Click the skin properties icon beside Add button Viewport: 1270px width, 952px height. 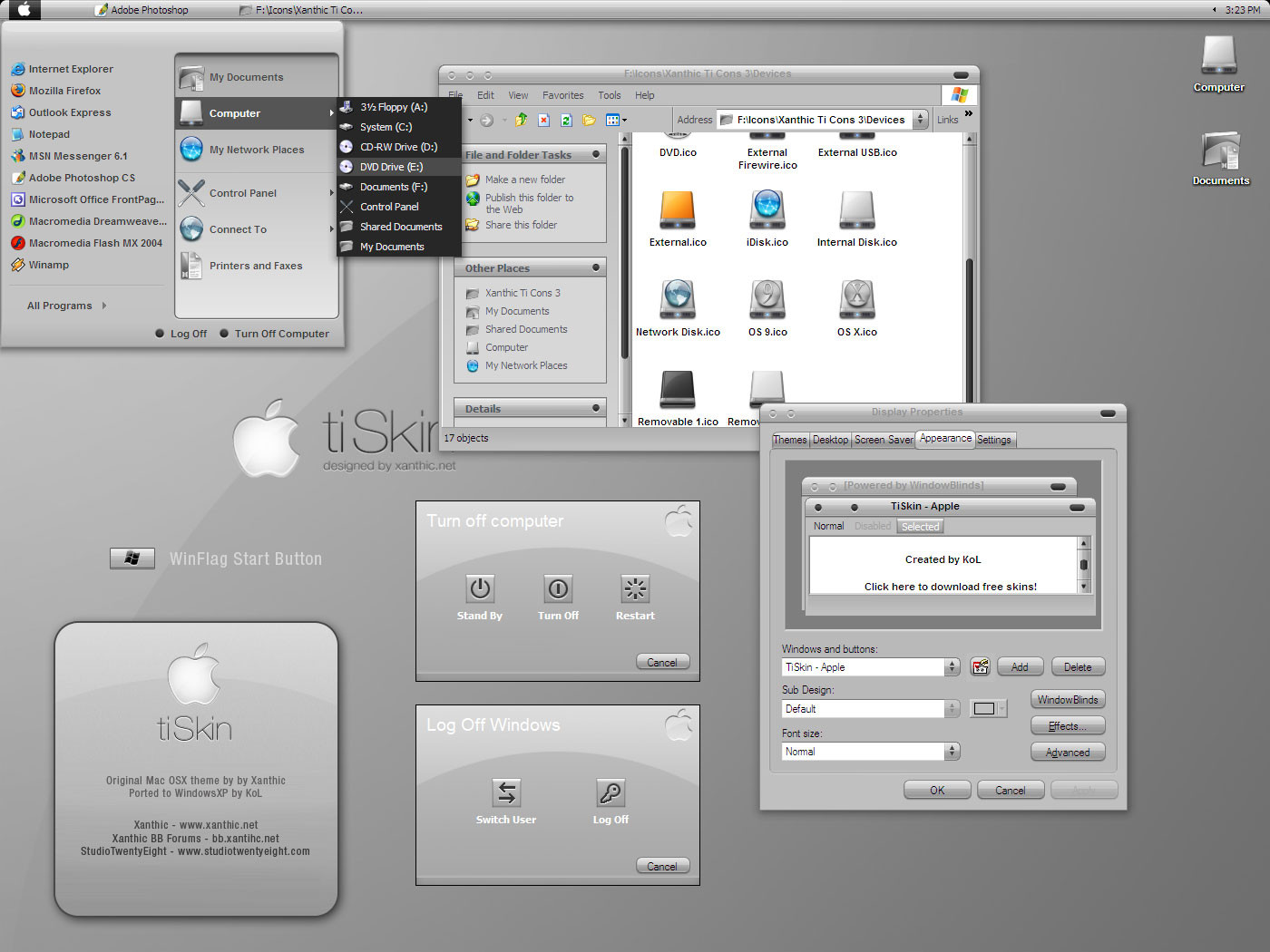point(980,667)
